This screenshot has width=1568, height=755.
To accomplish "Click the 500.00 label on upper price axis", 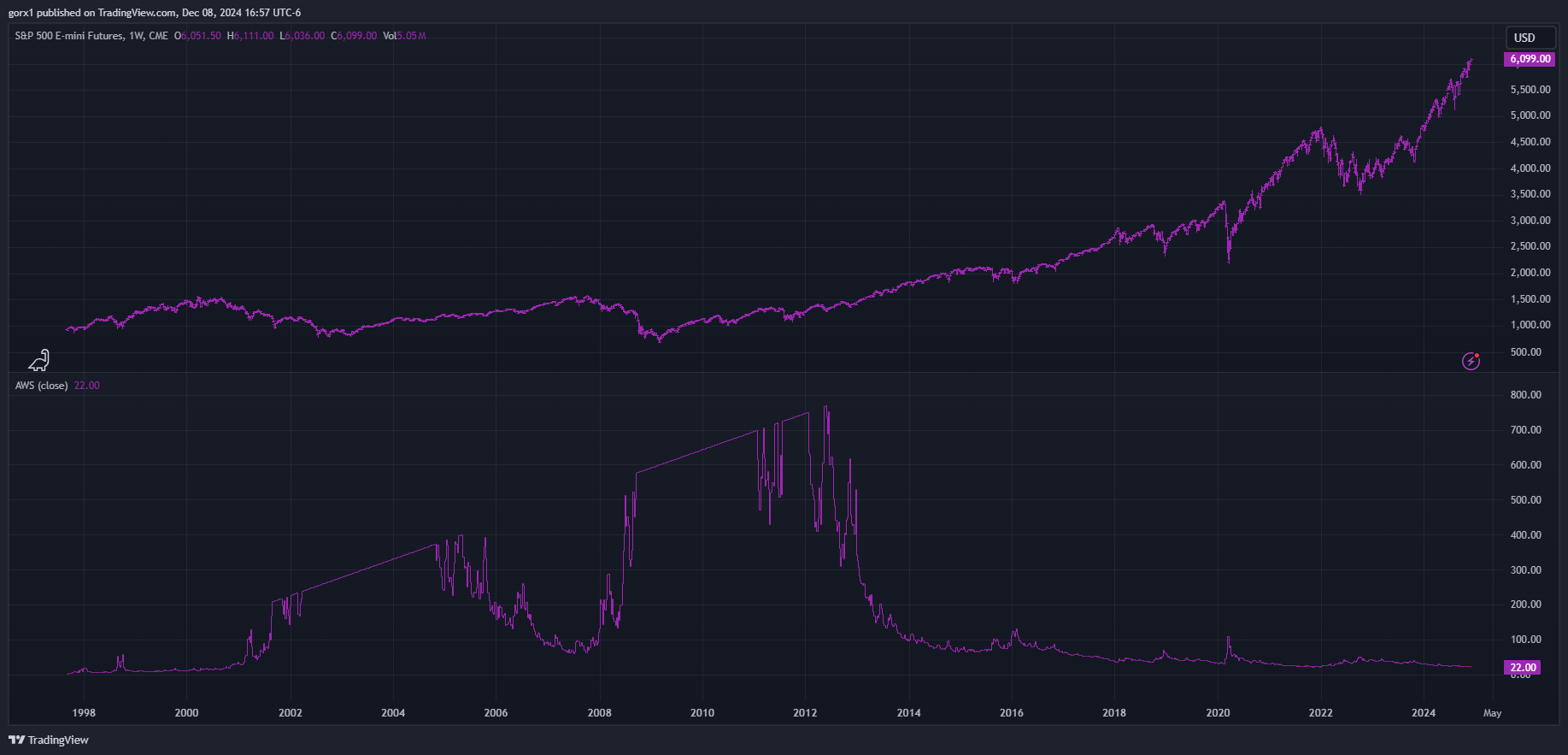I will point(1526,352).
